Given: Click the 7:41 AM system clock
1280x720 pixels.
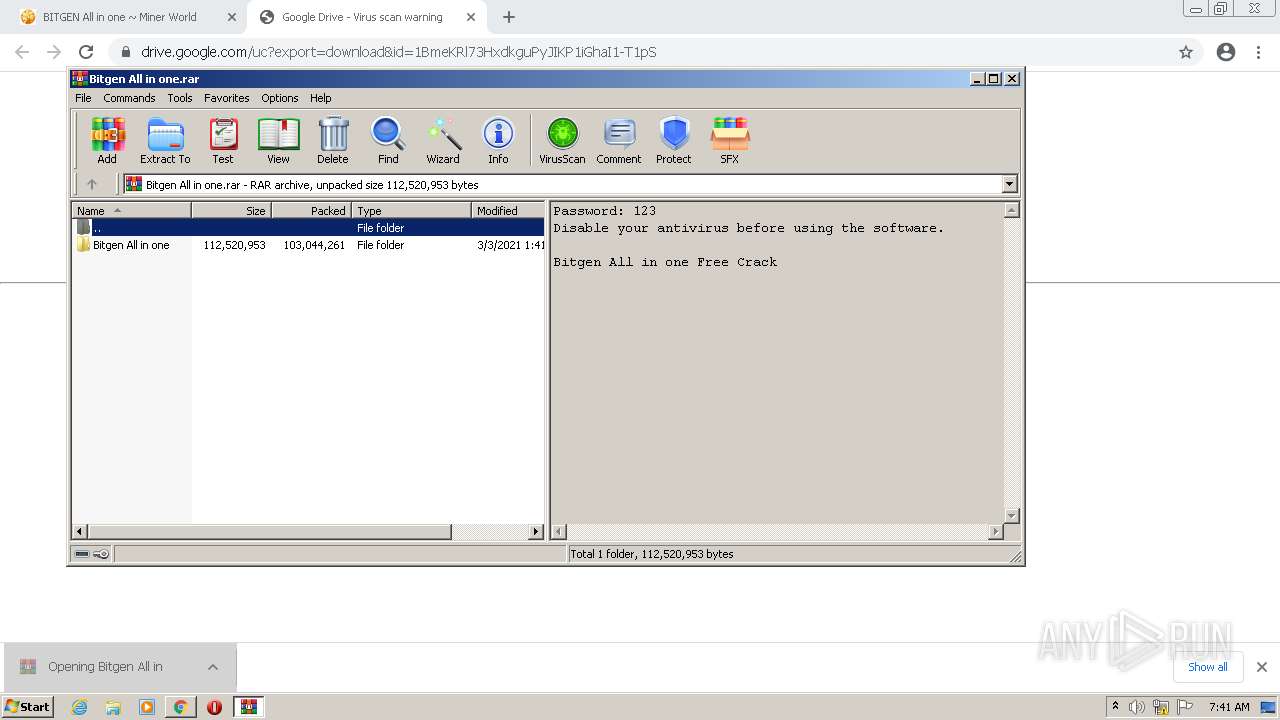Looking at the screenshot, I should point(1229,707).
